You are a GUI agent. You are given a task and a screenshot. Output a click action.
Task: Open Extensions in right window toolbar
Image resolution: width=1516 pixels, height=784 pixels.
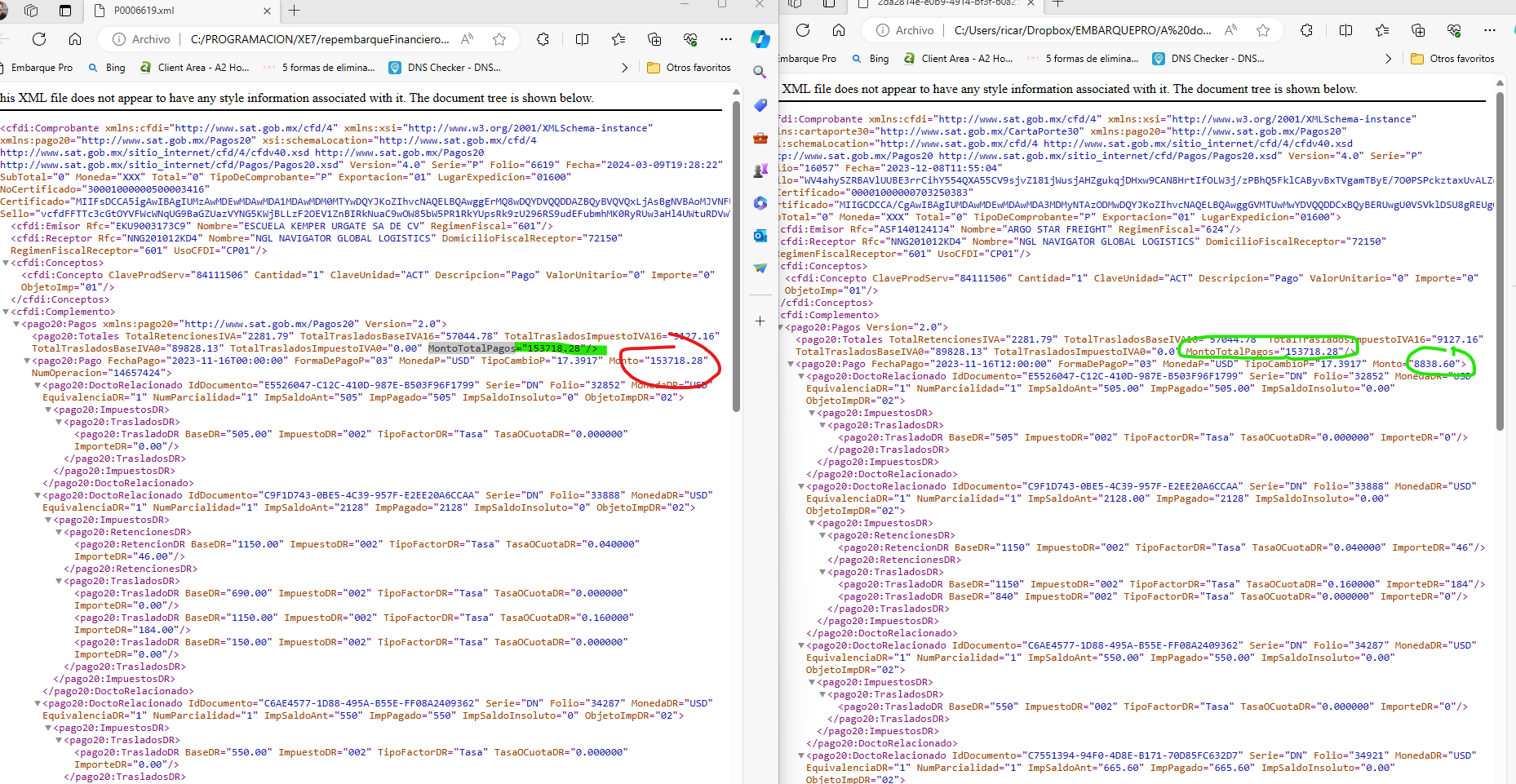coord(1306,30)
